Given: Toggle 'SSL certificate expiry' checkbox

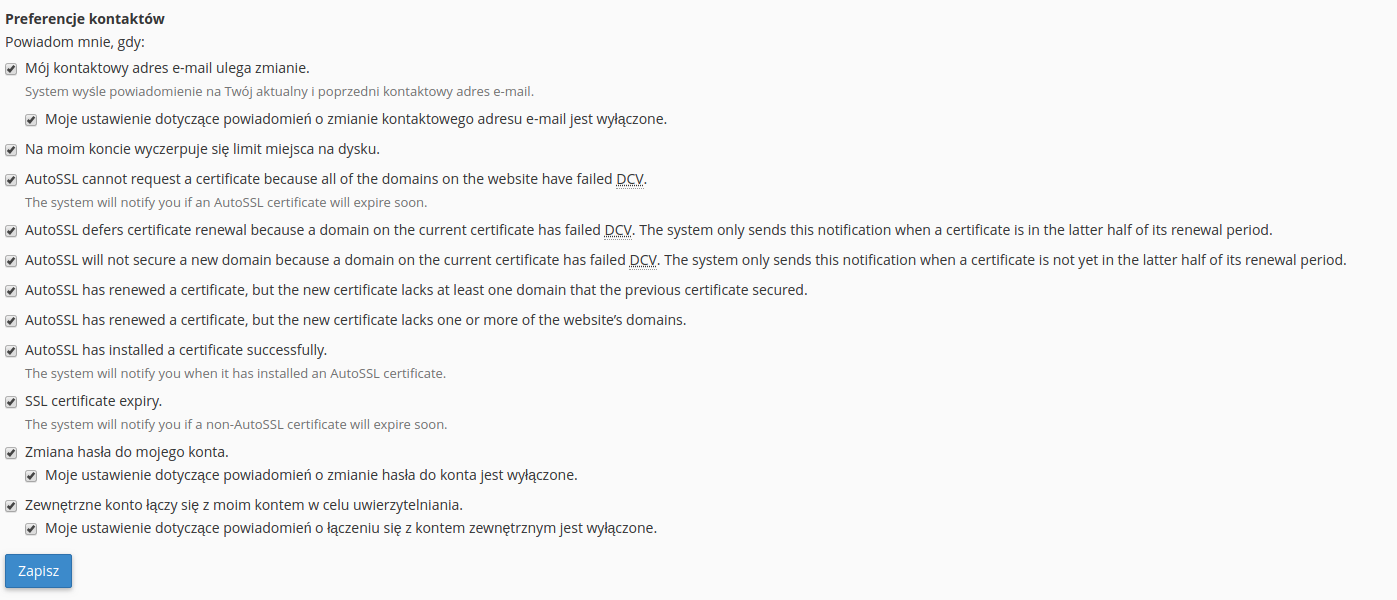Looking at the screenshot, I should [11, 402].
